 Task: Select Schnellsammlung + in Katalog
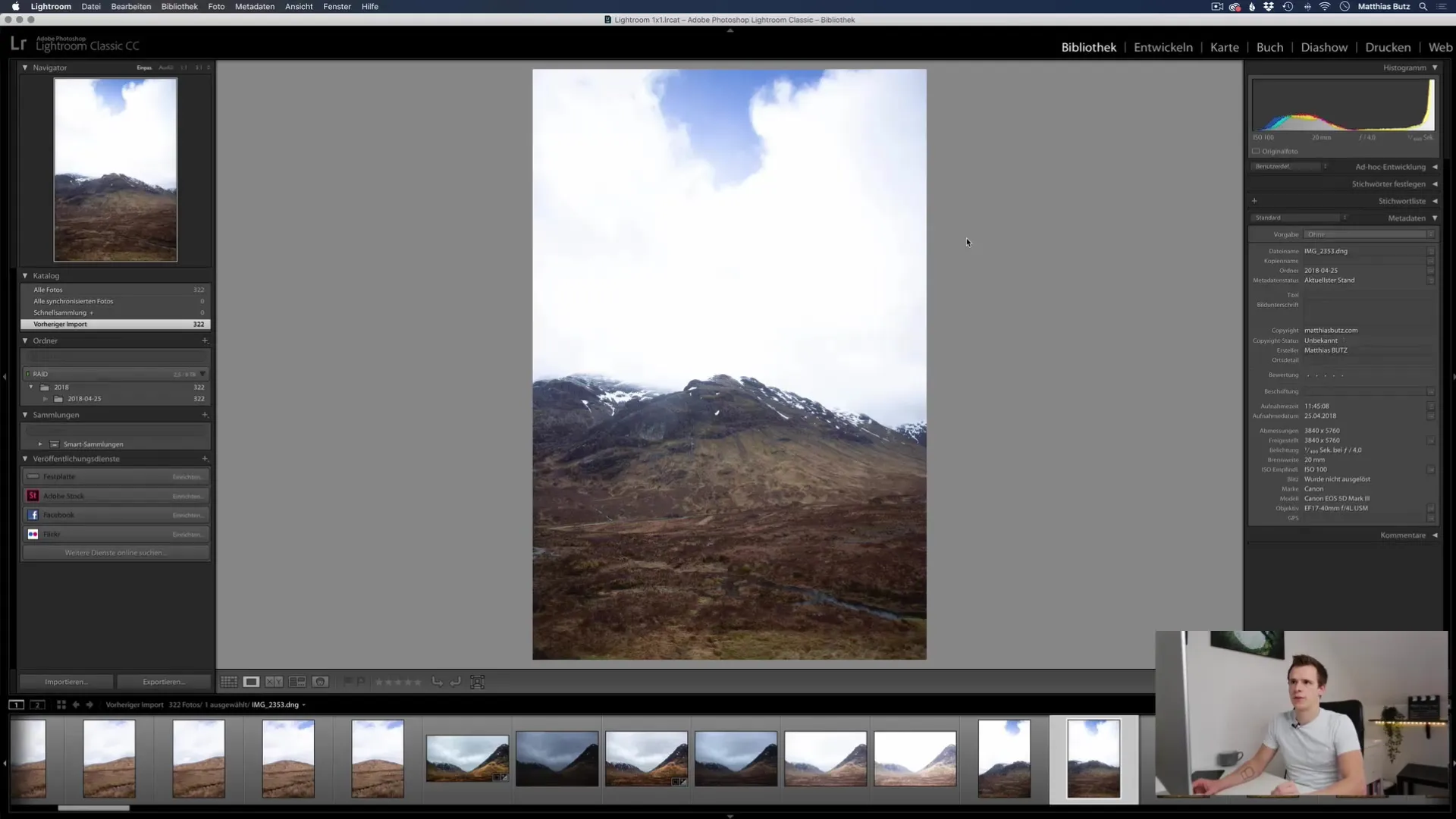115,312
